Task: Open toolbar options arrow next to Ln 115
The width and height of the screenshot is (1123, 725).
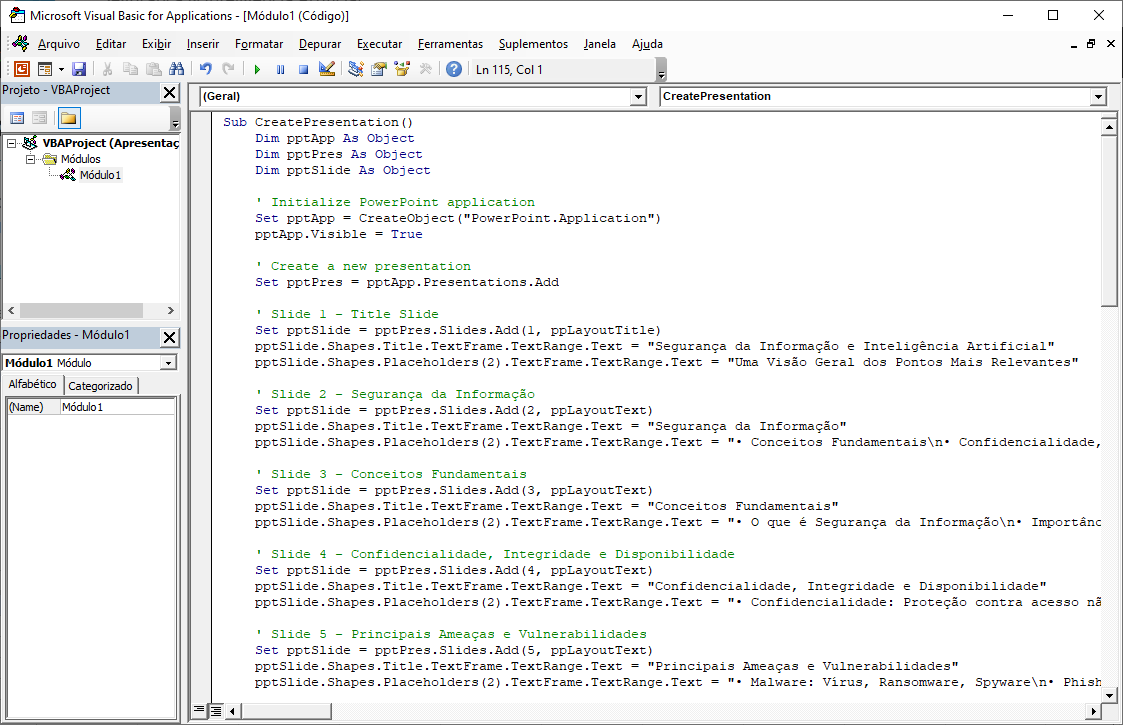Action: point(661,71)
